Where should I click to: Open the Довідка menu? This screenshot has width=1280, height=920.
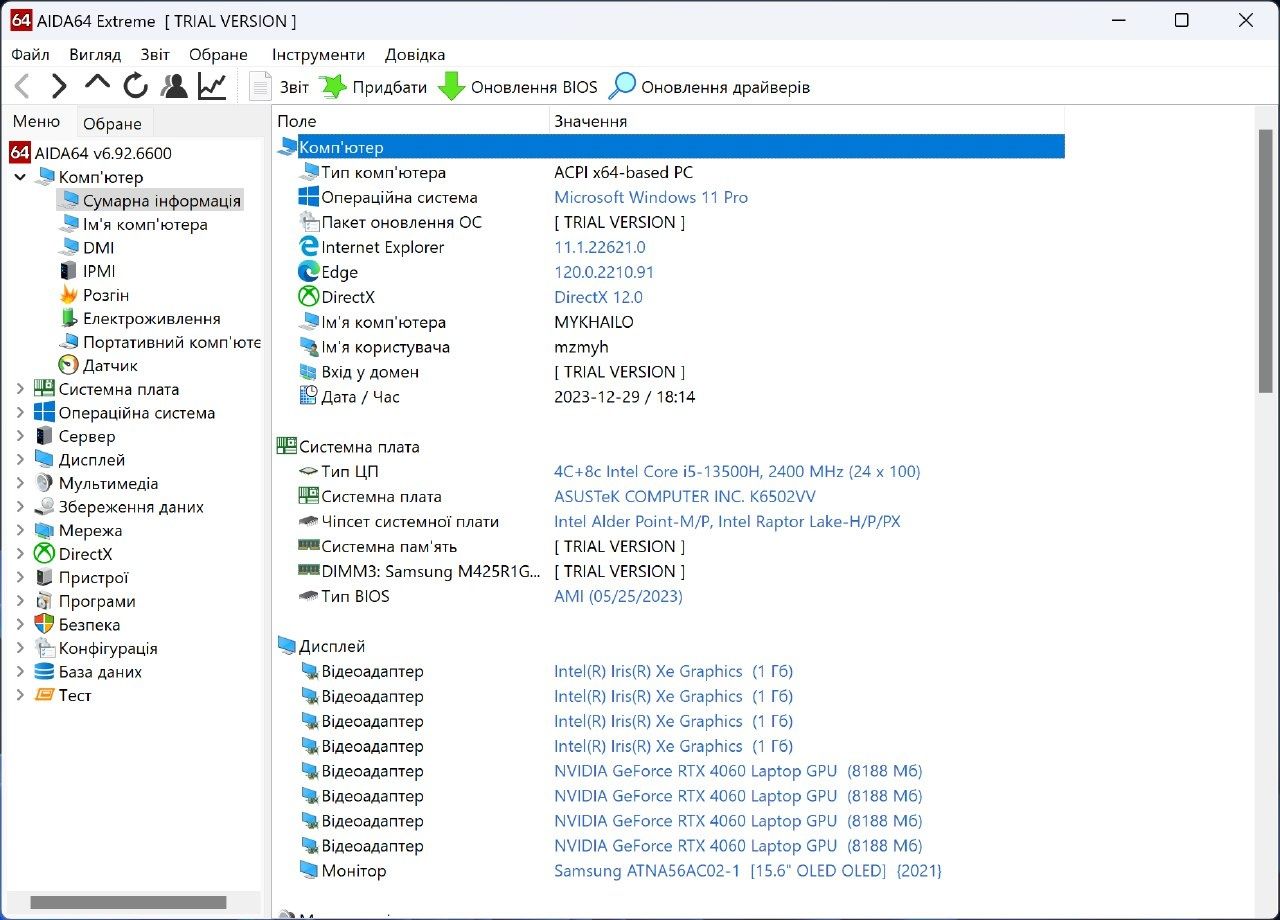[x=415, y=55]
